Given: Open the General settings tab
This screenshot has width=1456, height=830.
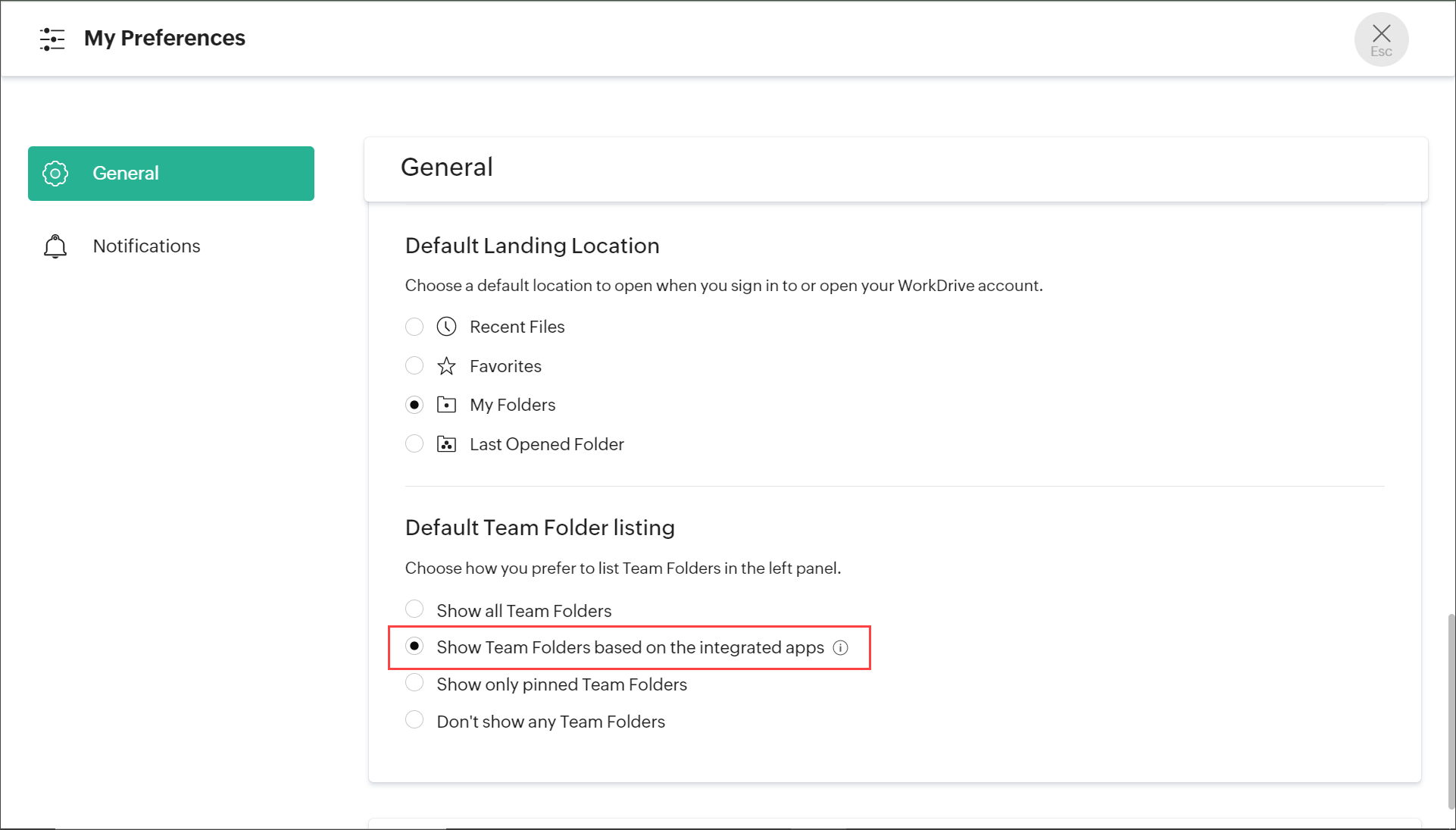Looking at the screenshot, I should [171, 174].
